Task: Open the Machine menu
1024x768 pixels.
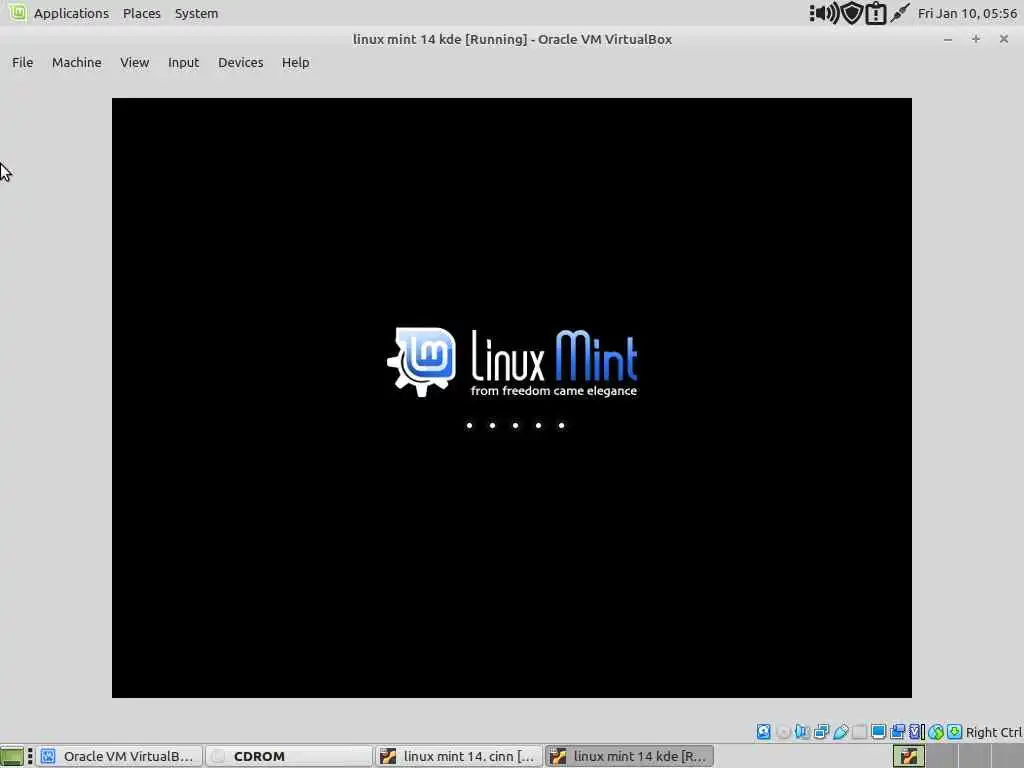Action: (x=76, y=63)
